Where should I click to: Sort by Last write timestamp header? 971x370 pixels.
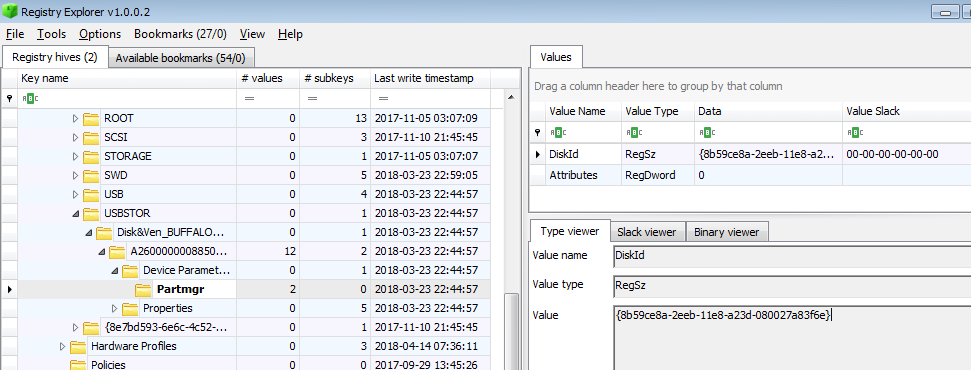pos(430,79)
